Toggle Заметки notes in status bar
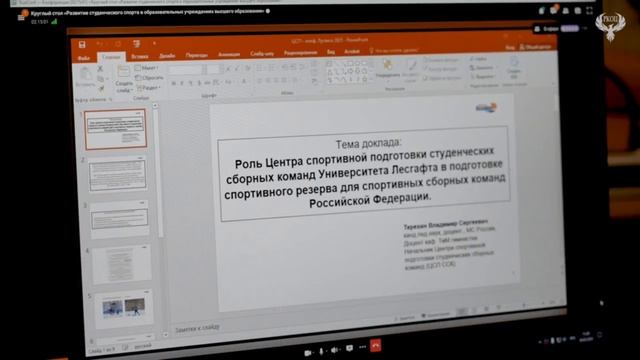The height and width of the screenshot is (360, 640). (x=404, y=318)
